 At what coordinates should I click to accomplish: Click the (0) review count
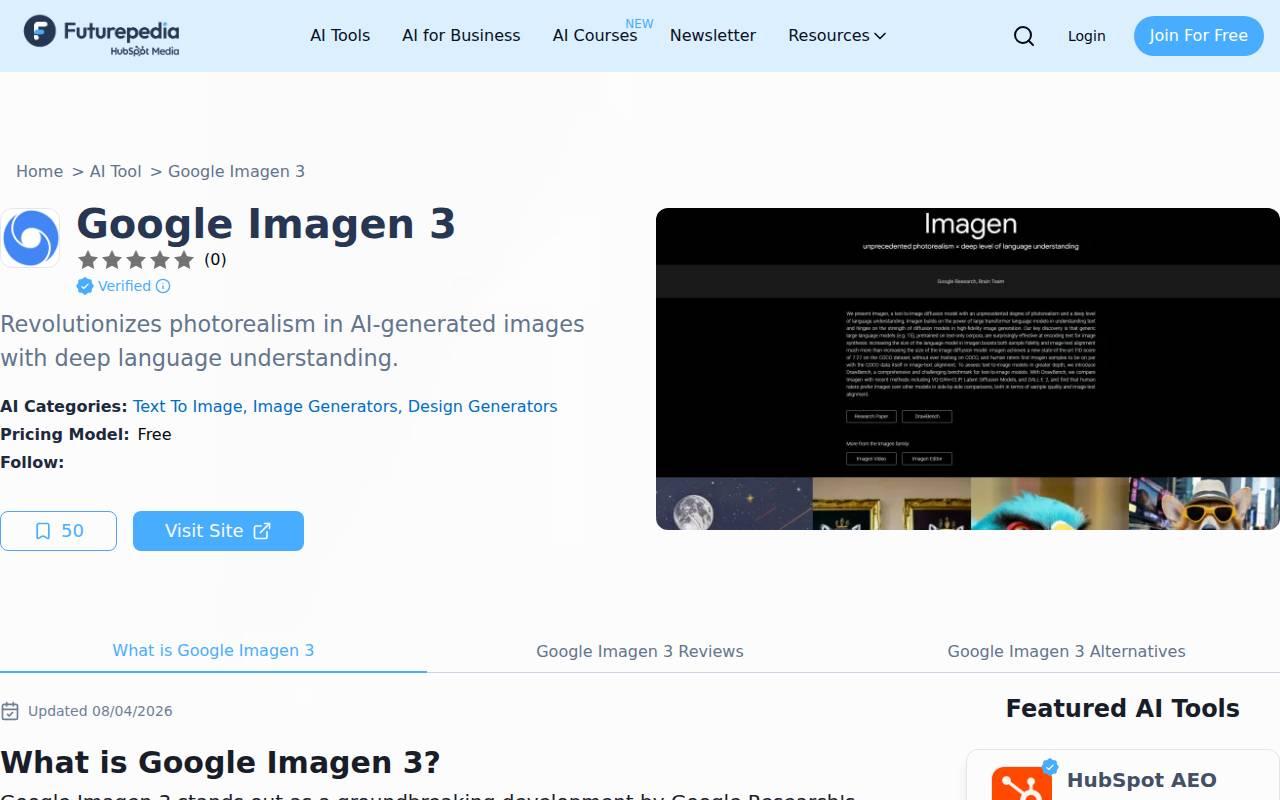pos(215,260)
